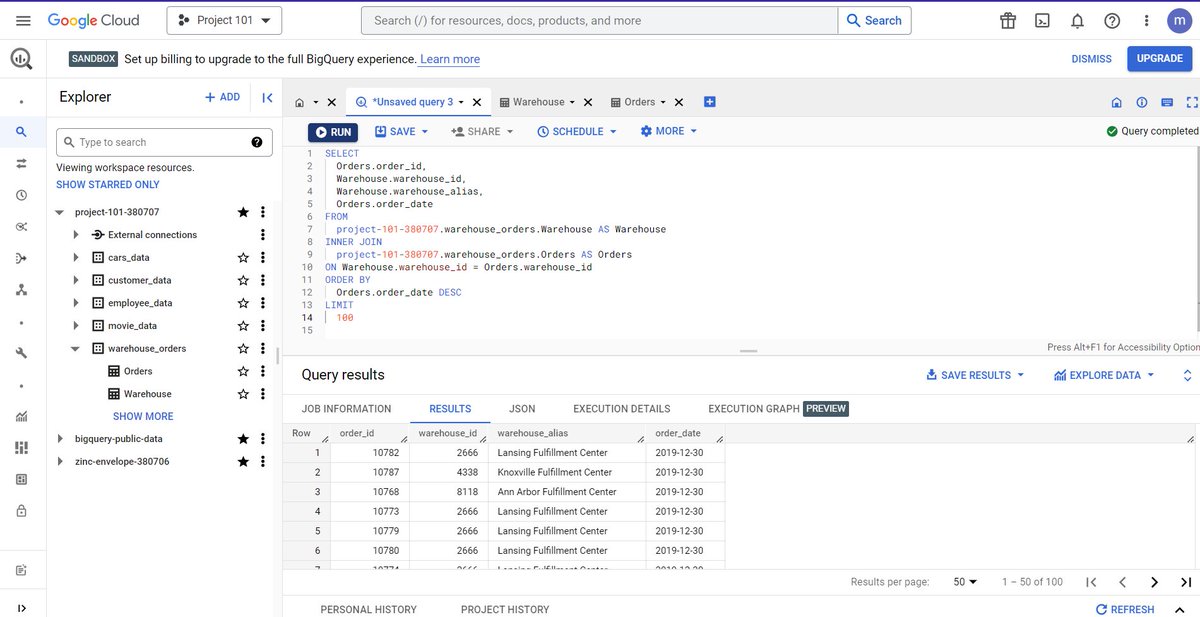Toggle full screen editor icon
The image size is (1200, 617).
(1192, 102)
